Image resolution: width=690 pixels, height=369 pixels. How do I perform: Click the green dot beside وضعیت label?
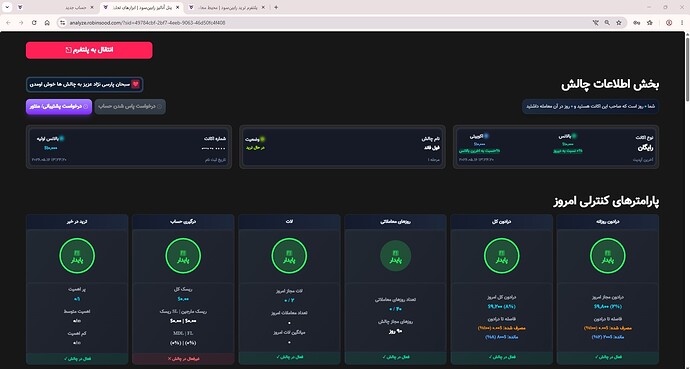[262, 139]
